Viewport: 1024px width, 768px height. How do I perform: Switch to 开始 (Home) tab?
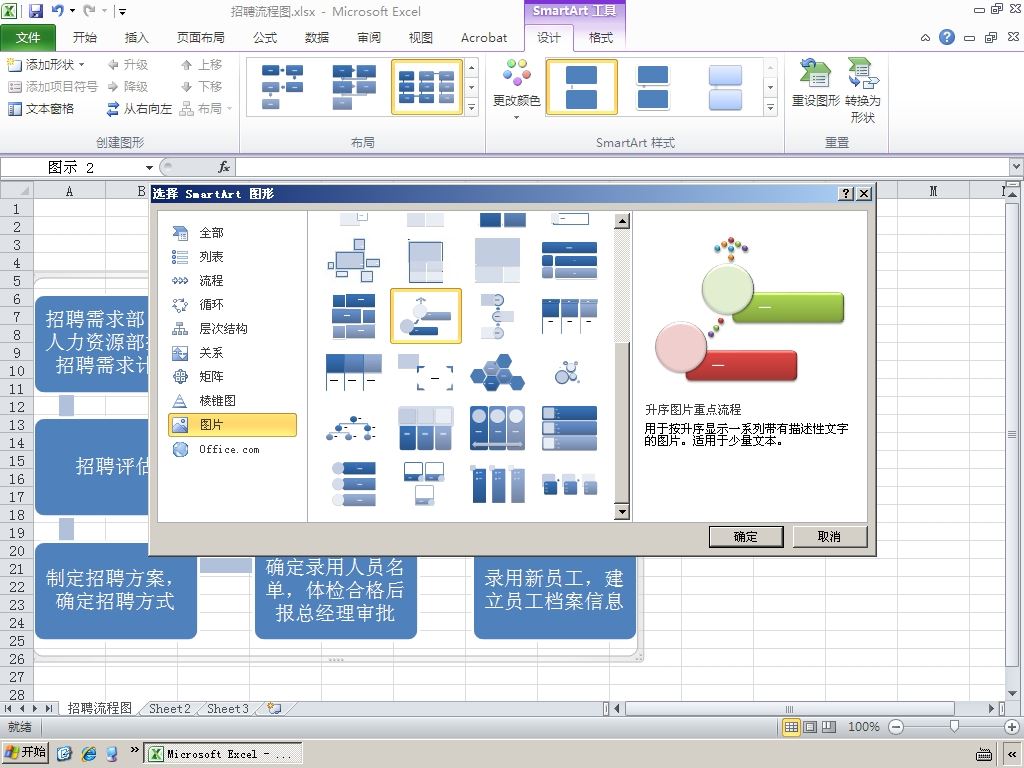click(x=84, y=38)
